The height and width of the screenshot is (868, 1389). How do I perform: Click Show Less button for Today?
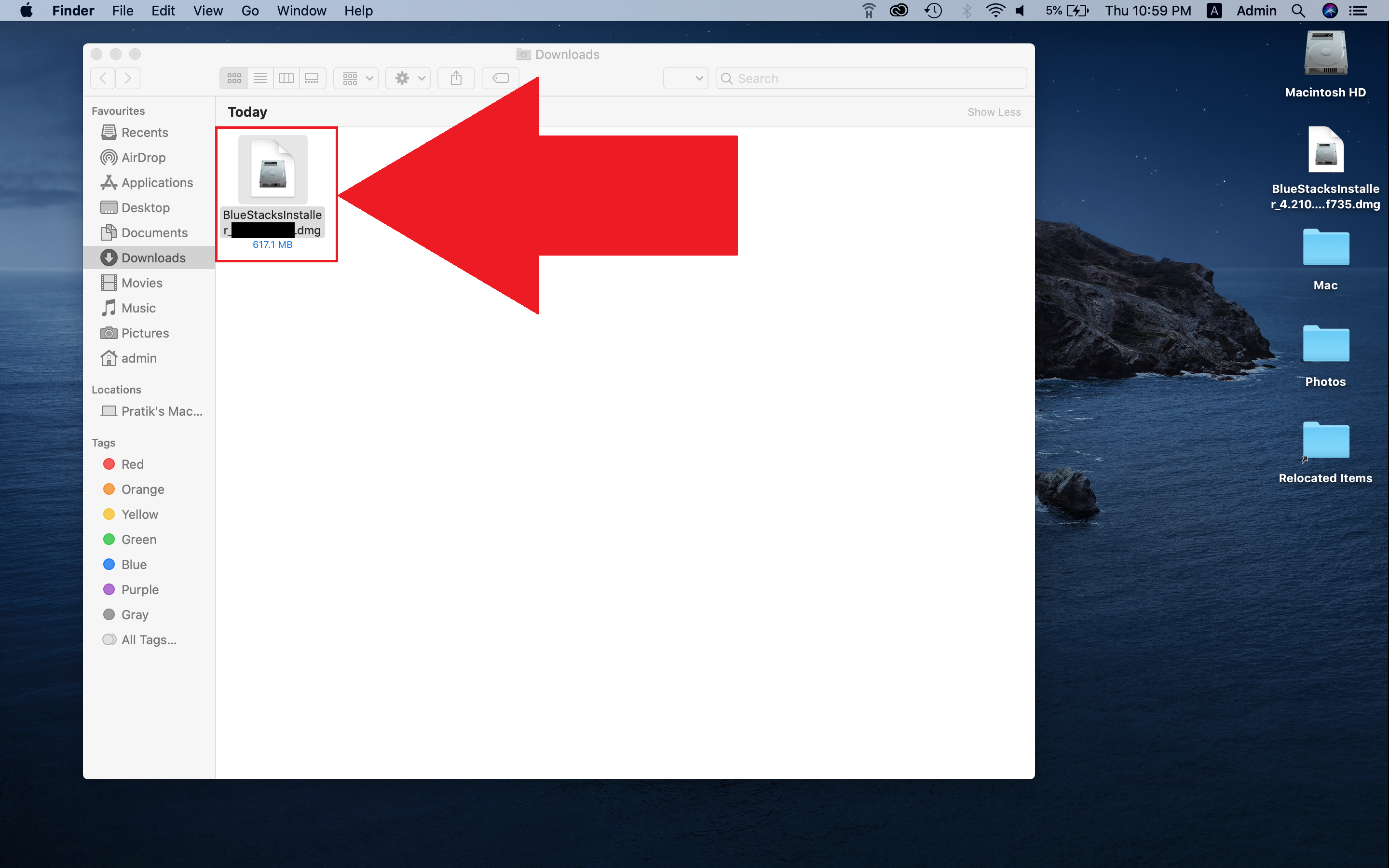tap(994, 111)
